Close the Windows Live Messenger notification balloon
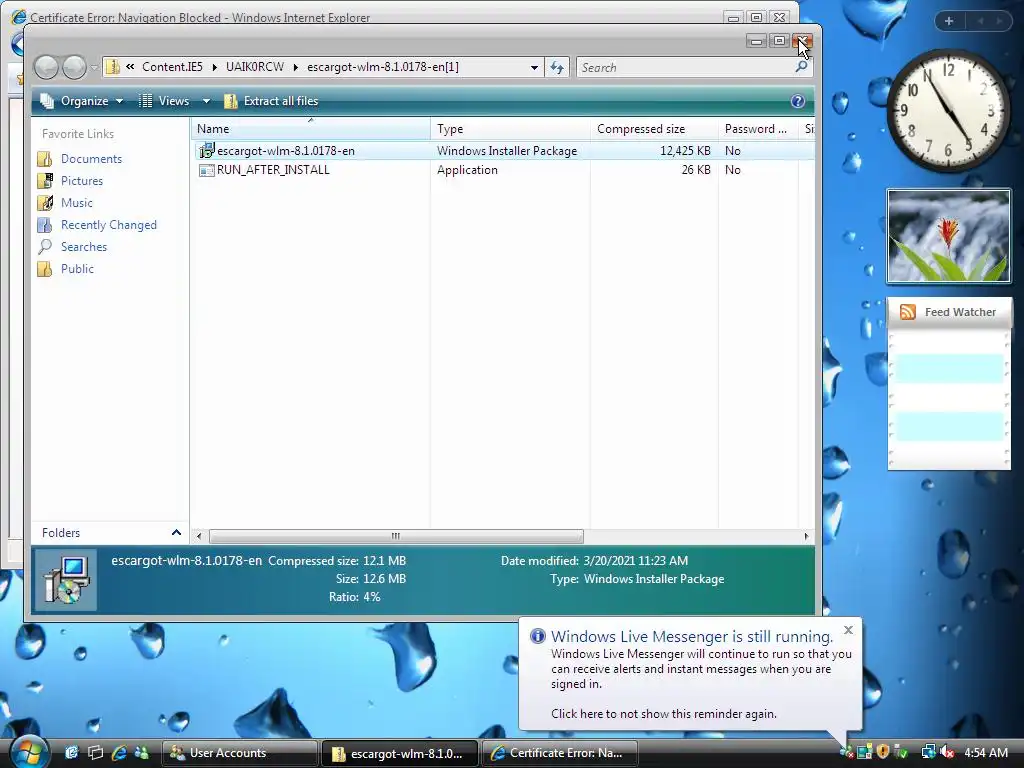 (x=848, y=630)
